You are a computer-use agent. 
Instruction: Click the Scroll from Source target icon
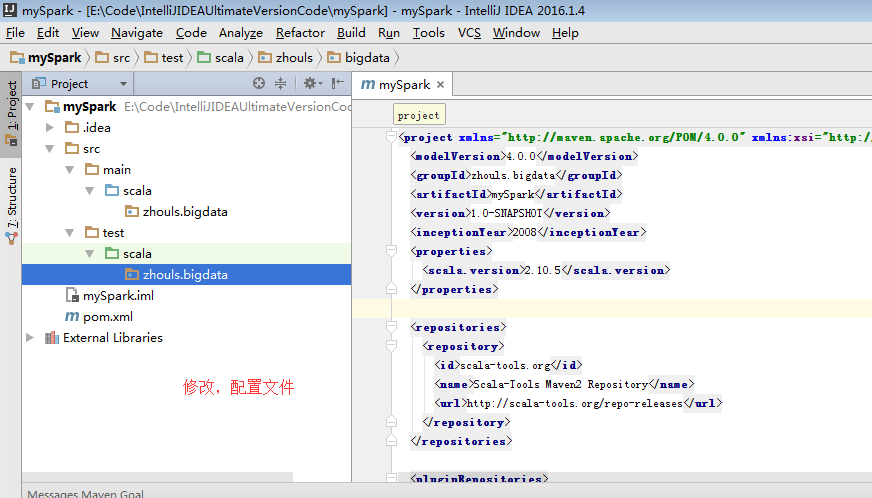pos(259,83)
